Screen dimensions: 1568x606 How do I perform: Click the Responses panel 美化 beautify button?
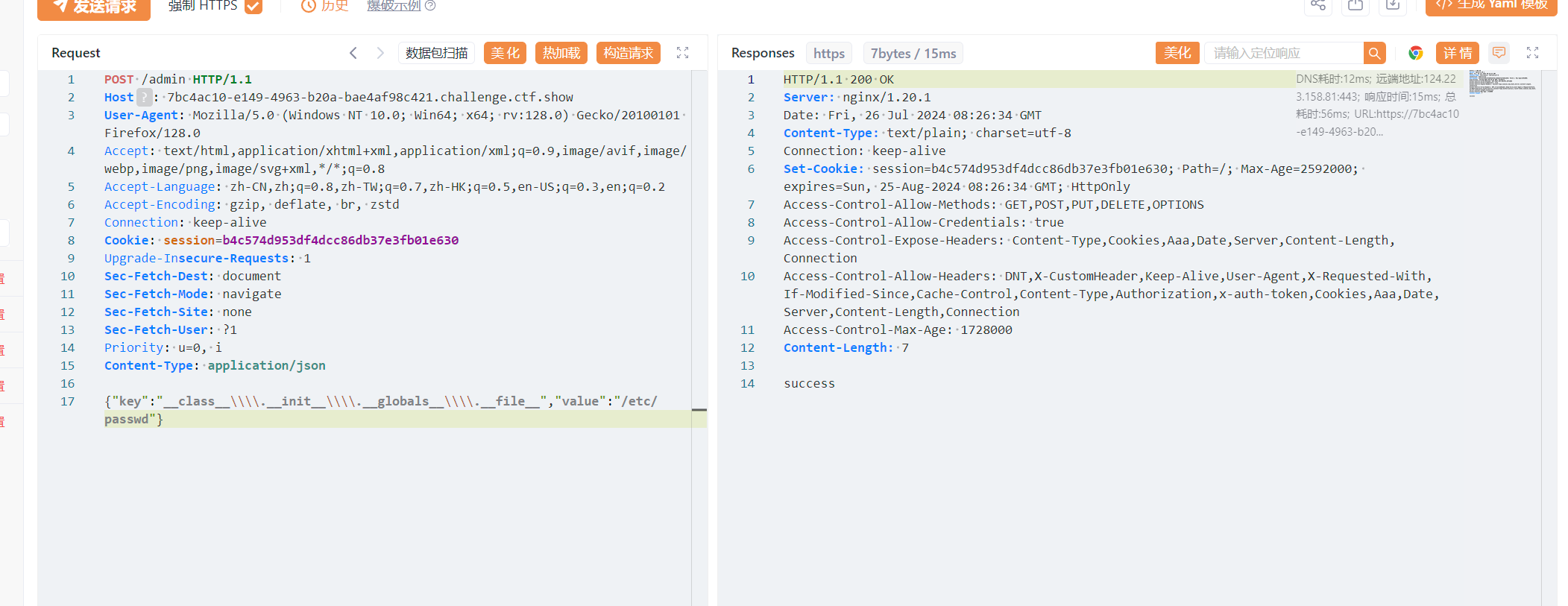1177,53
